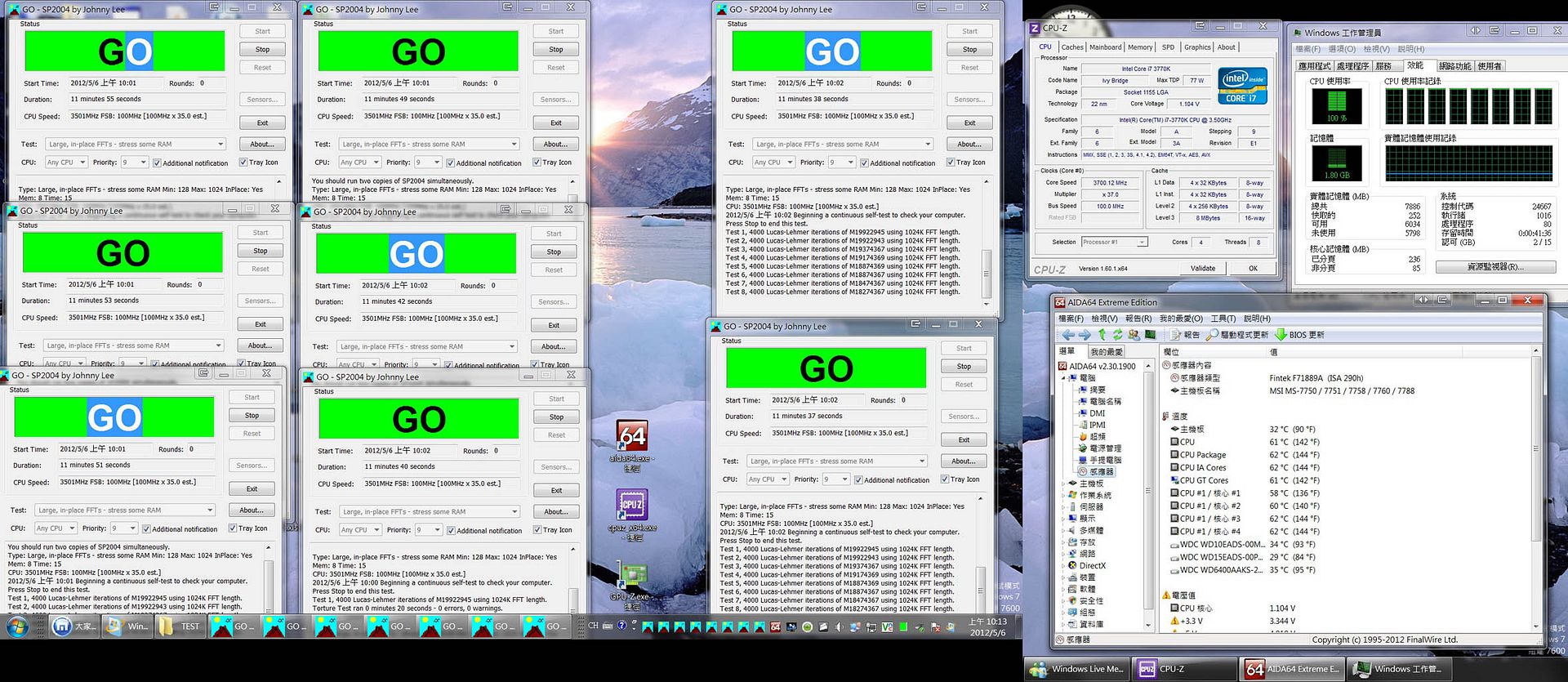Image resolution: width=1568 pixels, height=682 pixels.
Task: Toggle Tray Icon in 11 minutes 37 seconds window
Action: [x=960, y=479]
